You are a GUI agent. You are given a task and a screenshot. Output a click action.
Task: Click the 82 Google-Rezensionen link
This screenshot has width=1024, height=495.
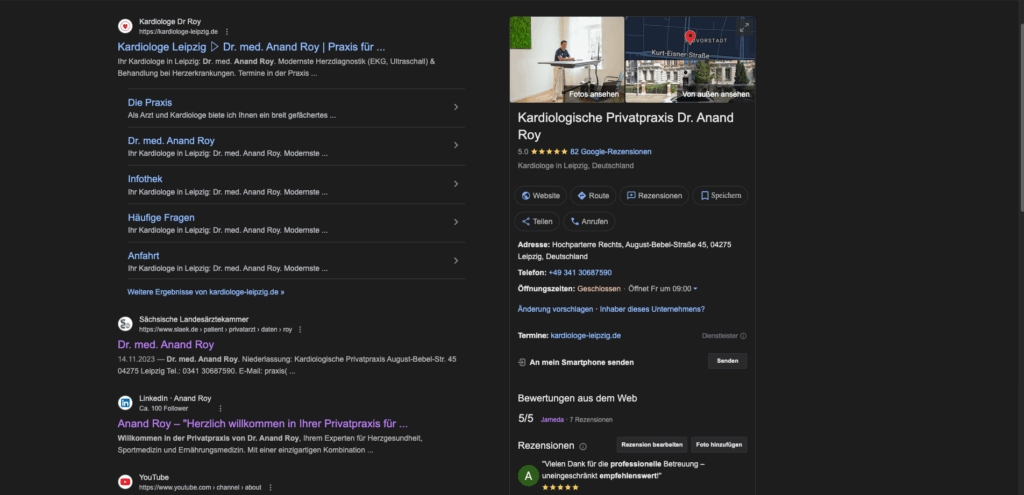(610, 152)
